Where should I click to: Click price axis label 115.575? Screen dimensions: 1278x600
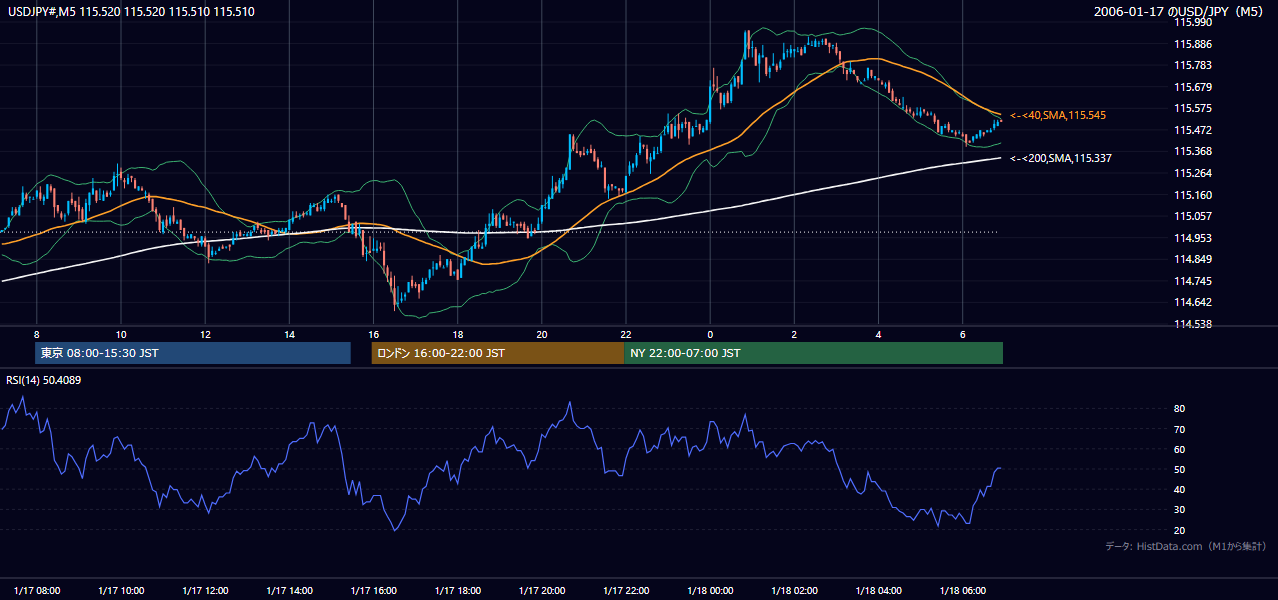1192,108
